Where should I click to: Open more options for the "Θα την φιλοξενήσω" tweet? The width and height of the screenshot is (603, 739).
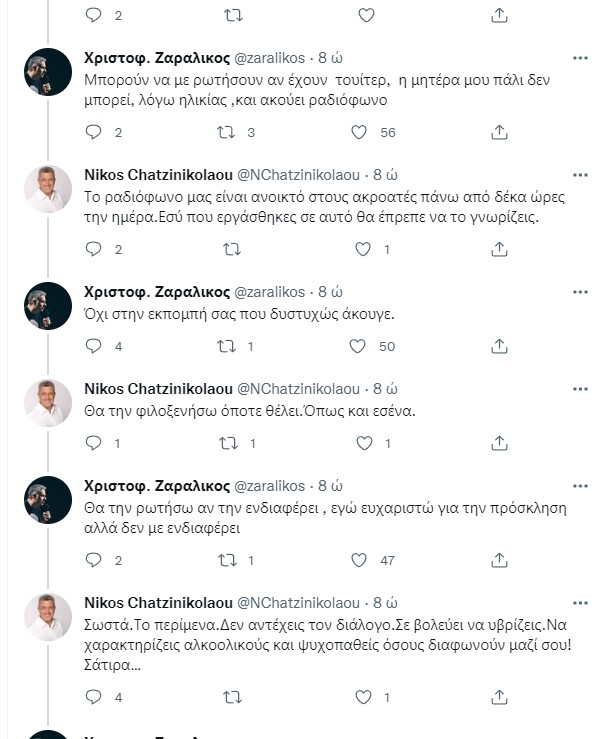click(580, 388)
